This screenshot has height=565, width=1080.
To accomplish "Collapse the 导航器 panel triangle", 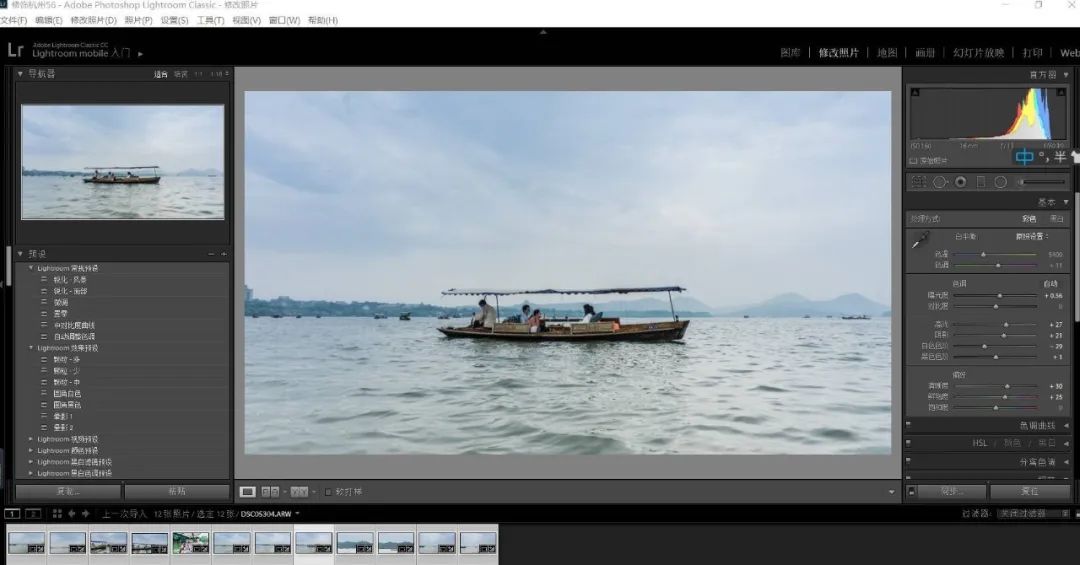I will coord(20,73).
